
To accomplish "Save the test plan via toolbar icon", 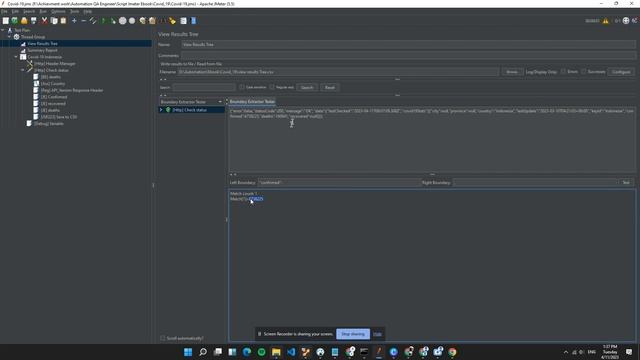I will click(x=34, y=21).
